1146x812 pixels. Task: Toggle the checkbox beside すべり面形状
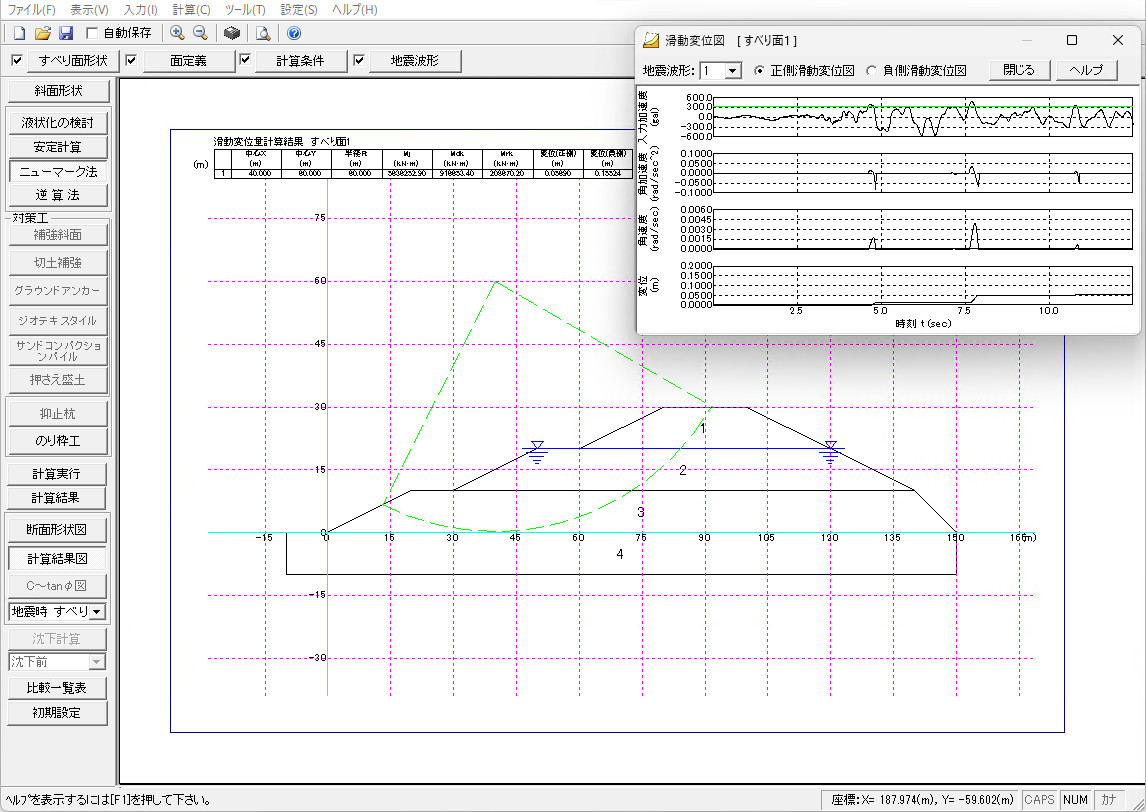click(18, 60)
